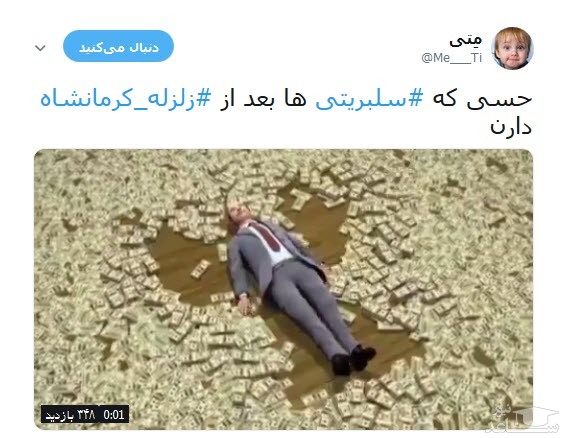This screenshot has width=564, height=438.
Task: Open the baby-face profile avatar
Action: coord(512,48)
